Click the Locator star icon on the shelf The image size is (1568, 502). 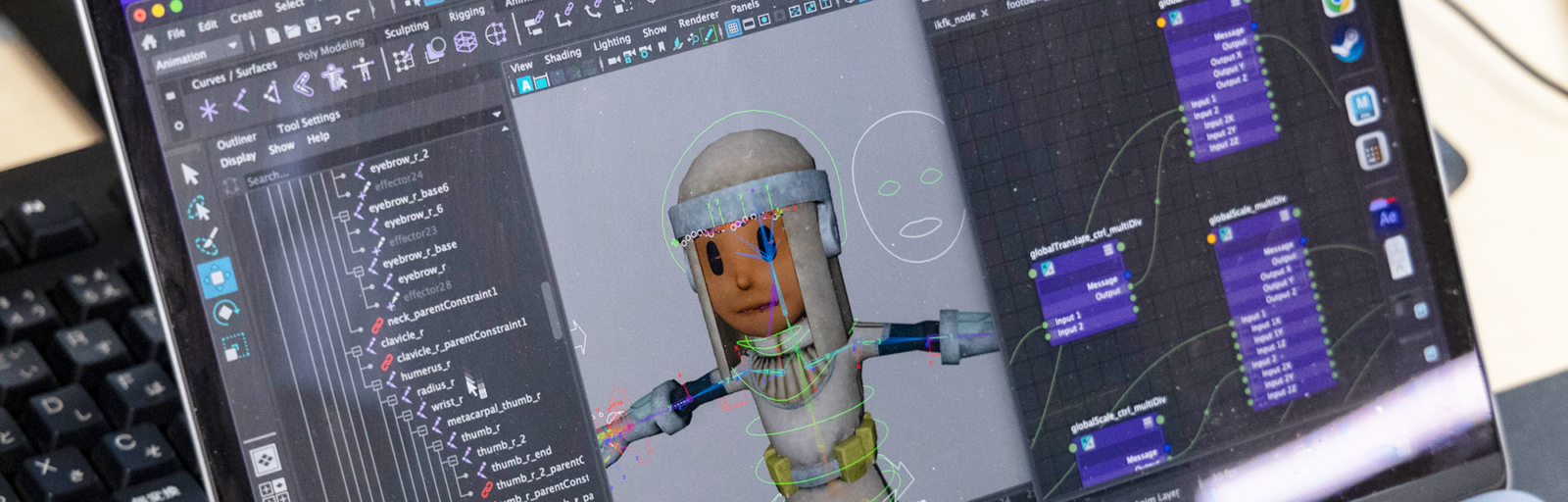coord(209,110)
